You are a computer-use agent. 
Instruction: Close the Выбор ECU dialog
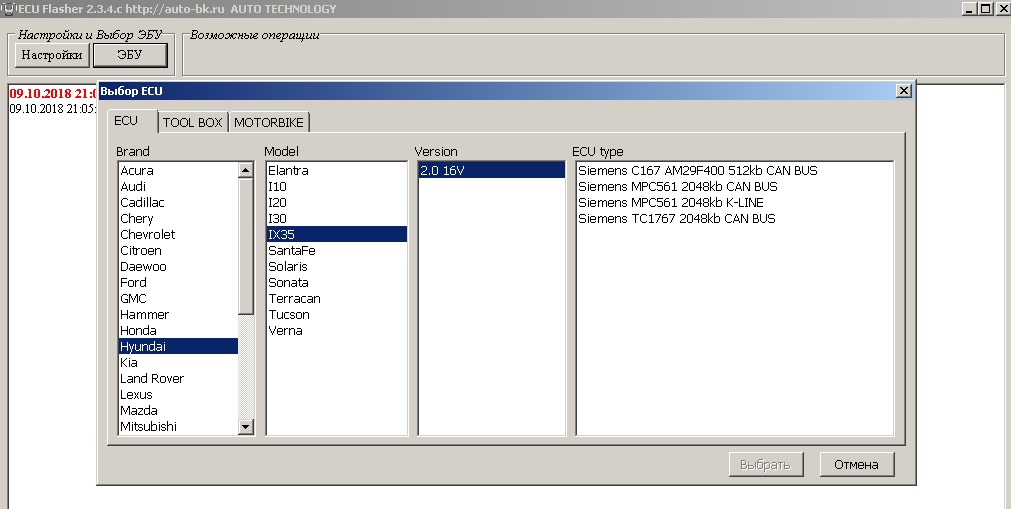pyautogui.click(x=904, y=91)
